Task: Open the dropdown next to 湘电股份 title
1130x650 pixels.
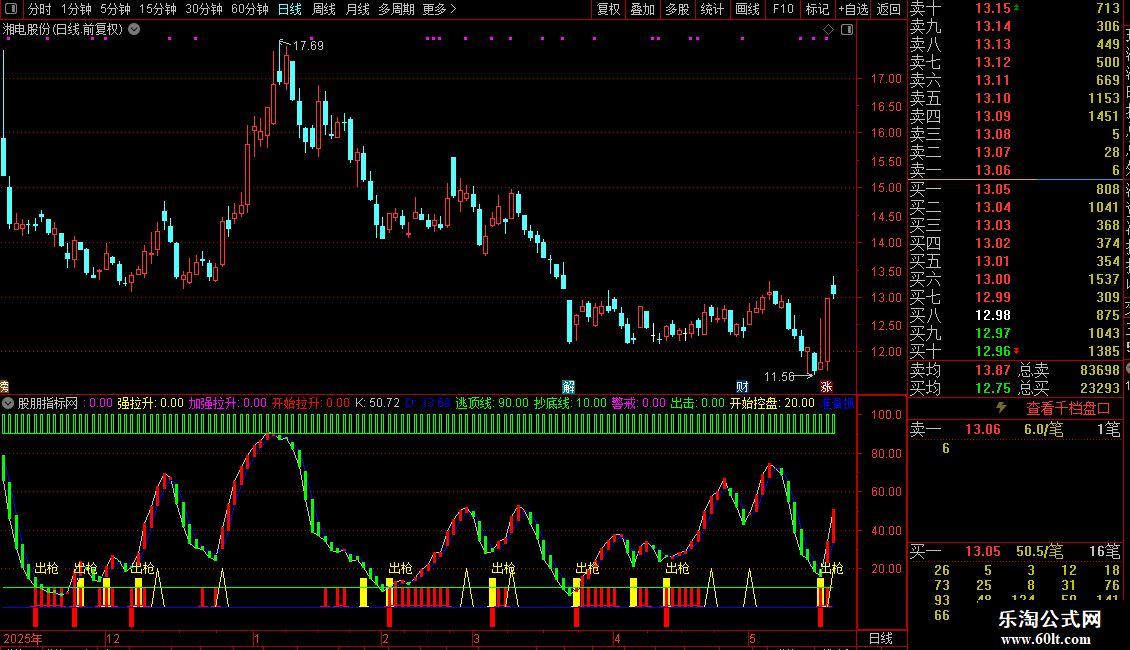Action: coord(134,30)
